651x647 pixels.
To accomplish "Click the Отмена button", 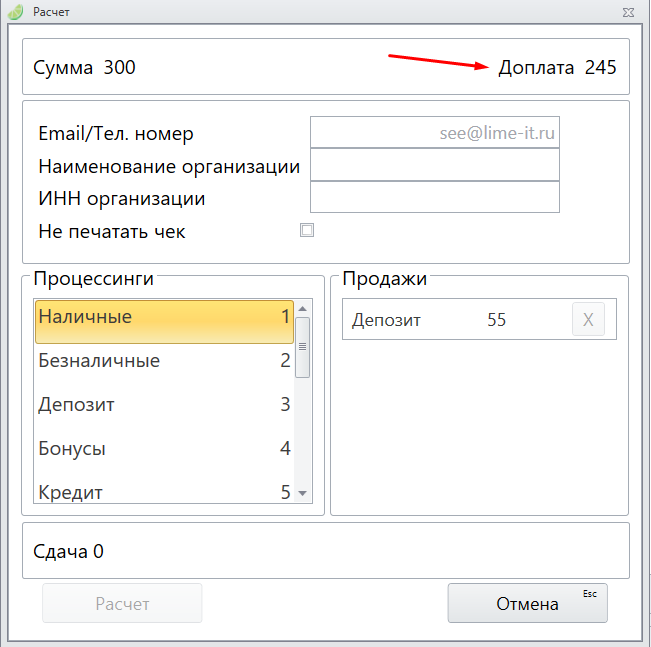I will 527,604.
